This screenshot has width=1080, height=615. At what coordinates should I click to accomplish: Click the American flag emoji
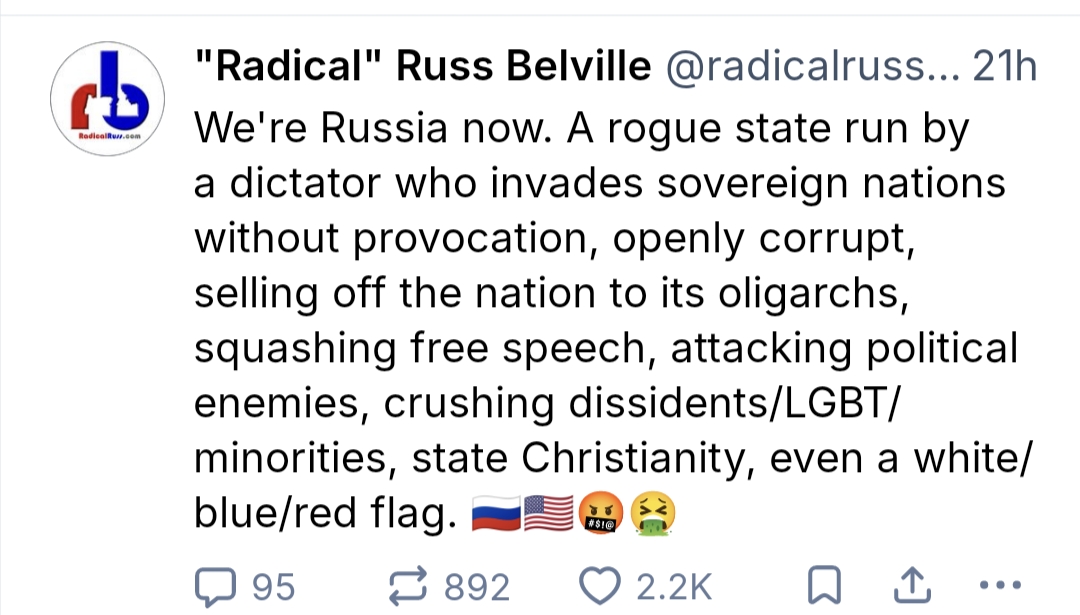546,514
